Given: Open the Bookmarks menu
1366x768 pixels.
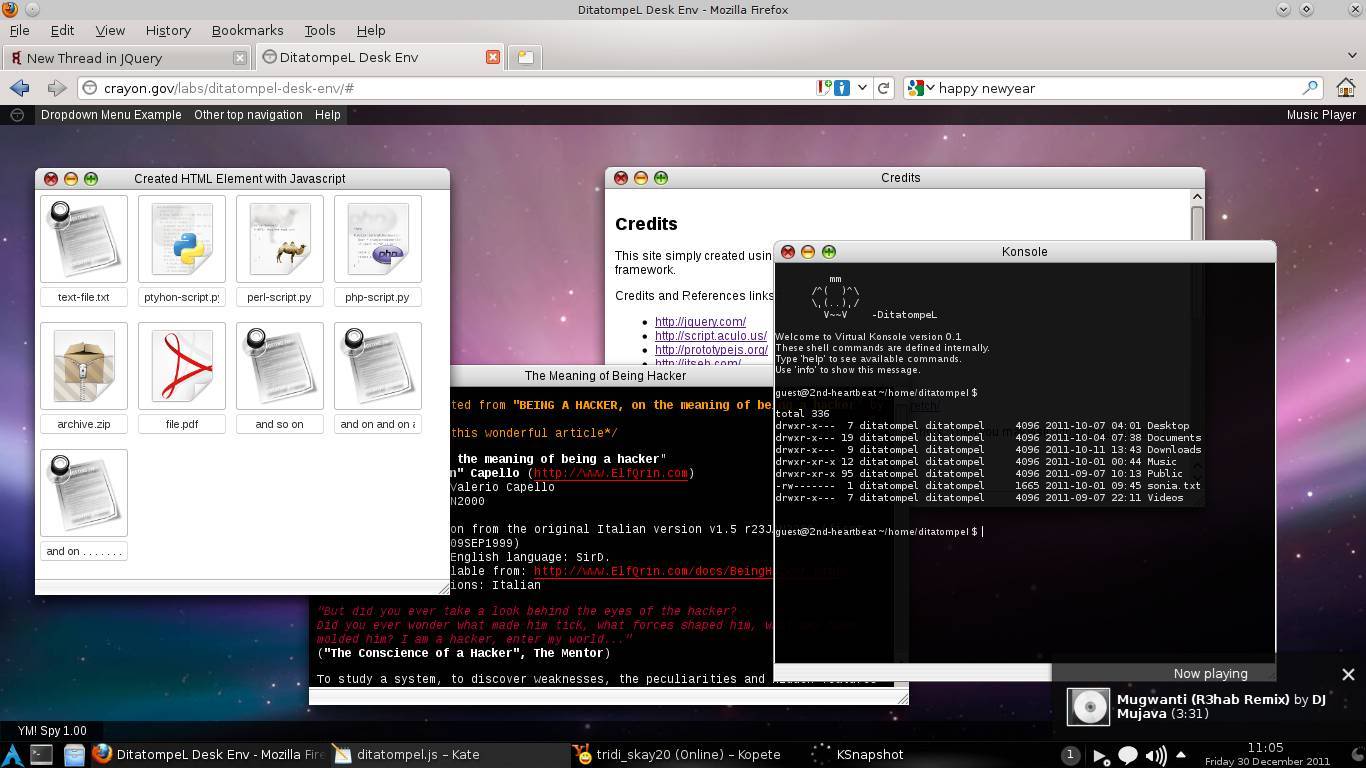Looking at the screenshot, I should point(247,30).
